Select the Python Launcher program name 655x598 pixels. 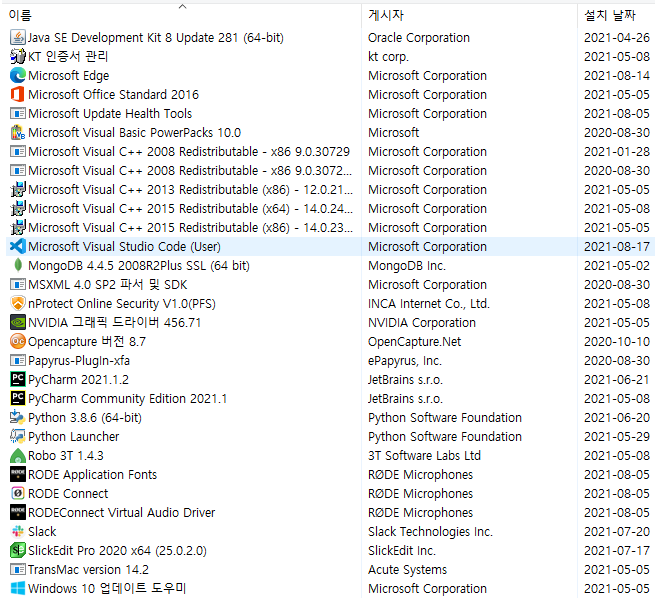coord(74,436)
